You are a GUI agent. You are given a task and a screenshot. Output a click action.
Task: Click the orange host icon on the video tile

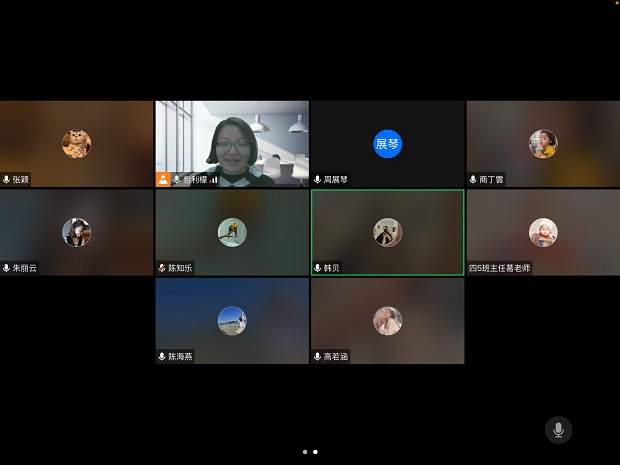tap(163, 180)
